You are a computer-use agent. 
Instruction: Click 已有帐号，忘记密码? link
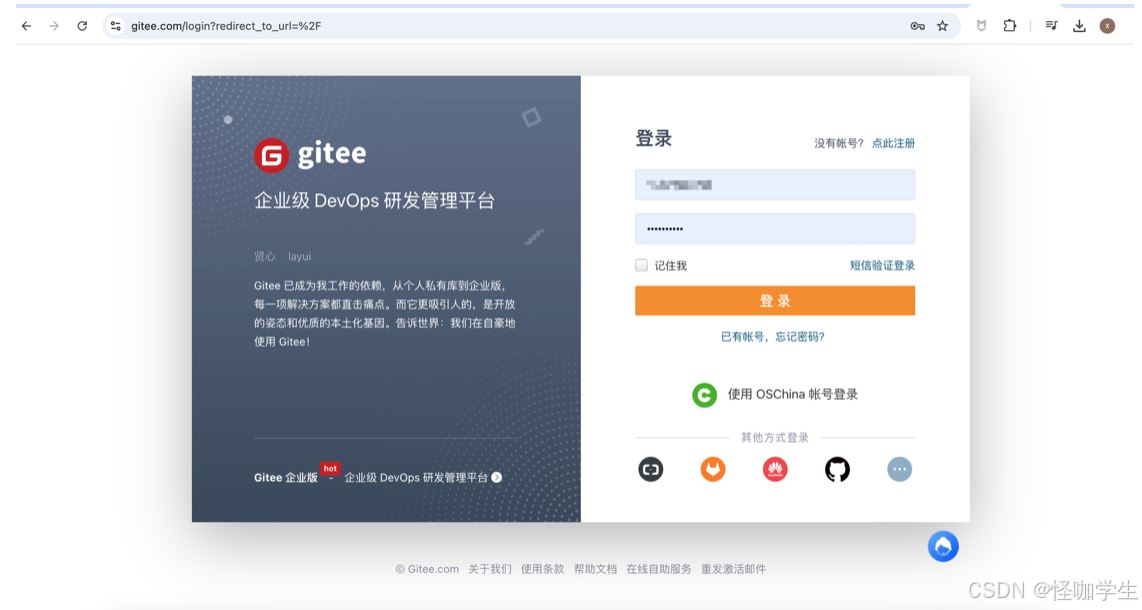773,337
